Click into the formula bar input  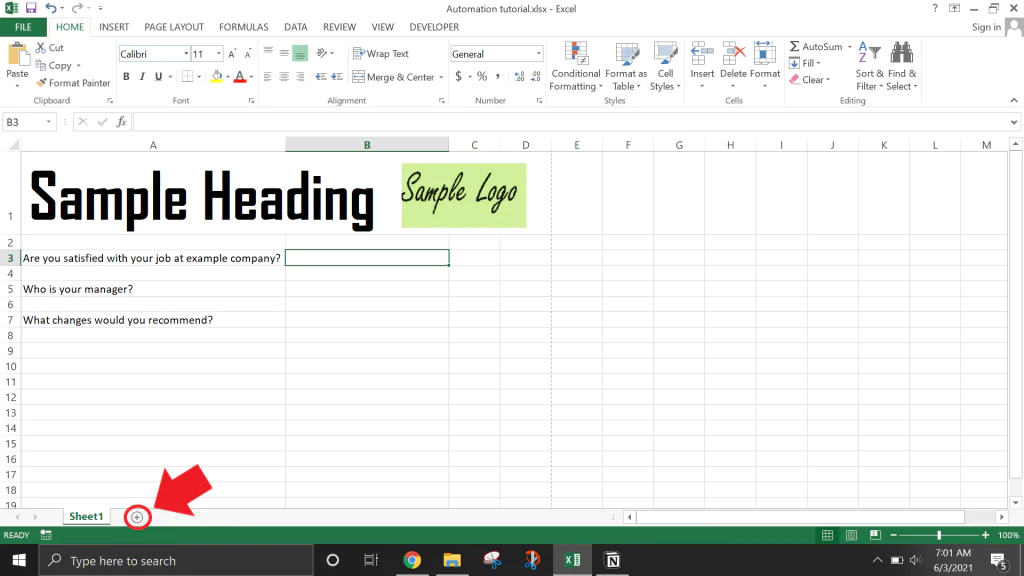(x=570, y=122)
